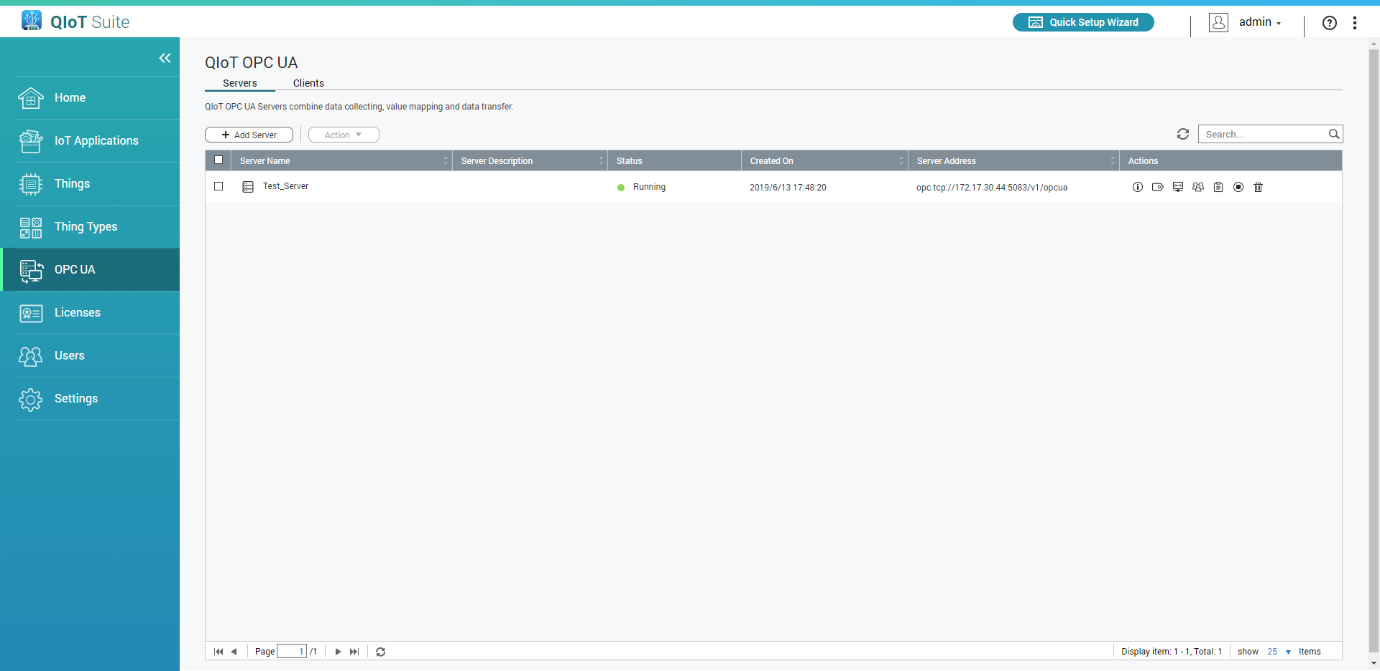Tick the Test_Server row checkbox

219,187
